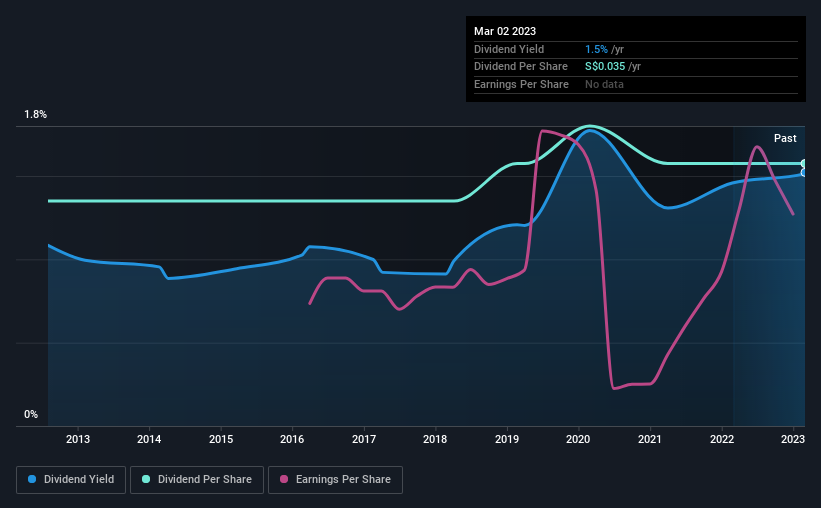Select the 2022 x-axis label

click(x=722, y=439)
